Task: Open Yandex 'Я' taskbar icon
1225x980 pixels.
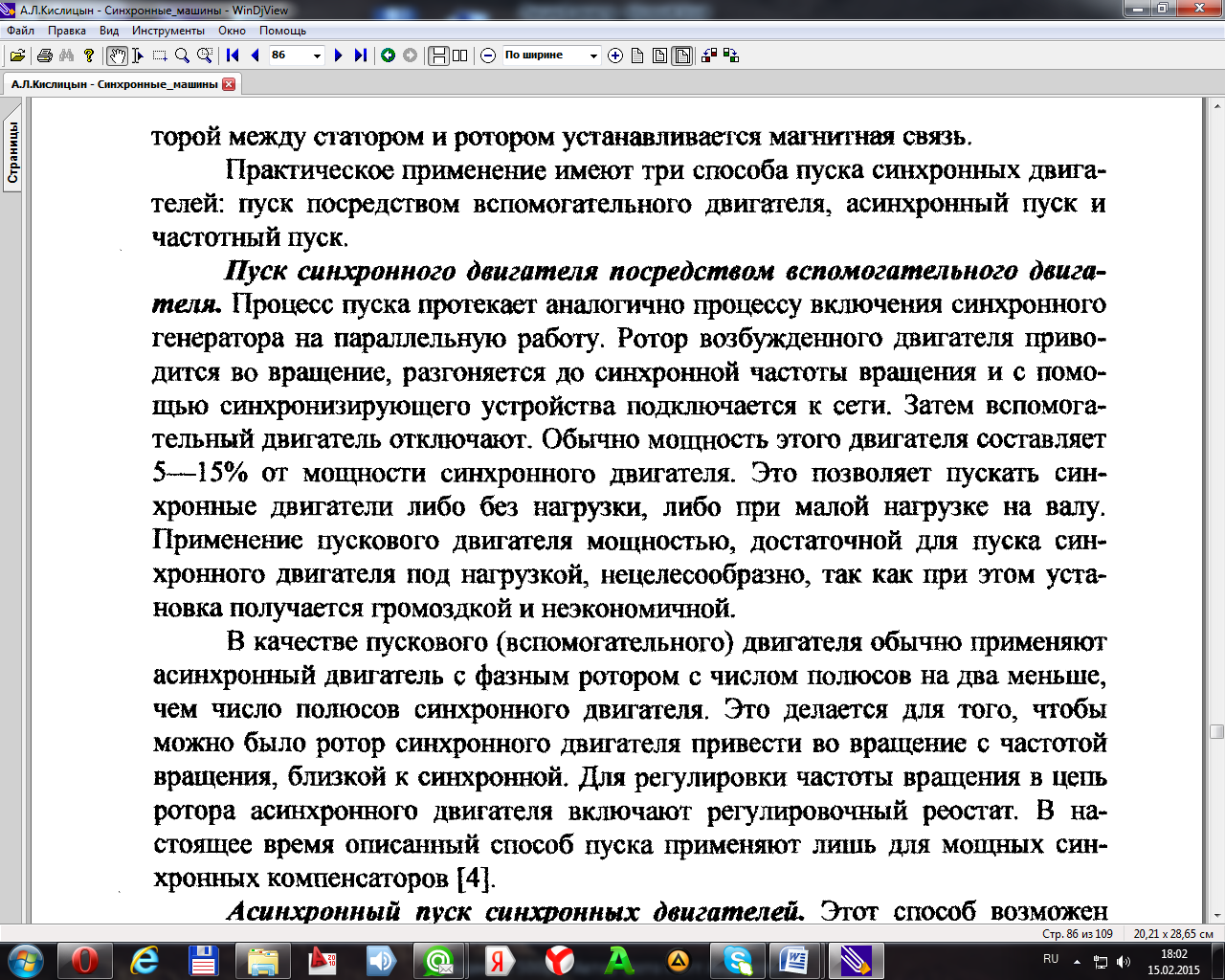Action: (x=500, y=960)
